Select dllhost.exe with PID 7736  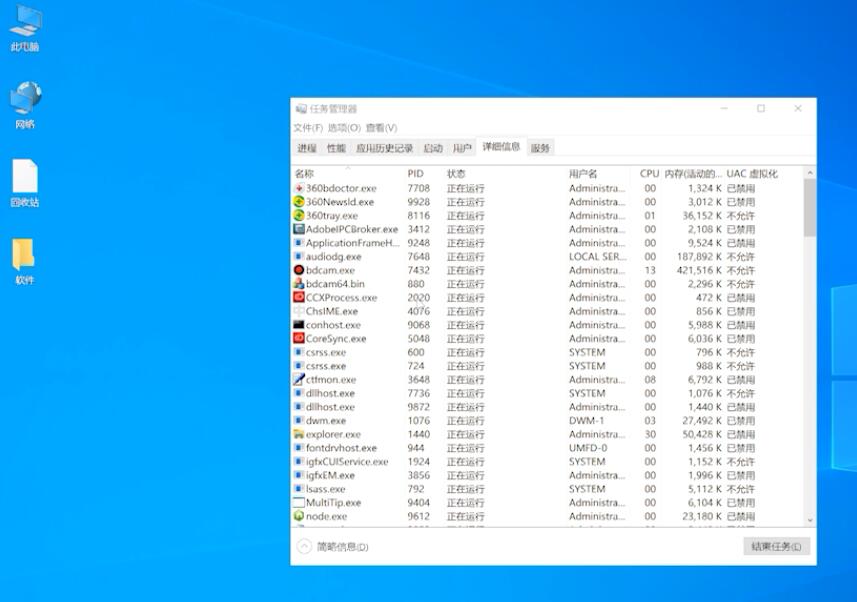[x=548, y=393]
